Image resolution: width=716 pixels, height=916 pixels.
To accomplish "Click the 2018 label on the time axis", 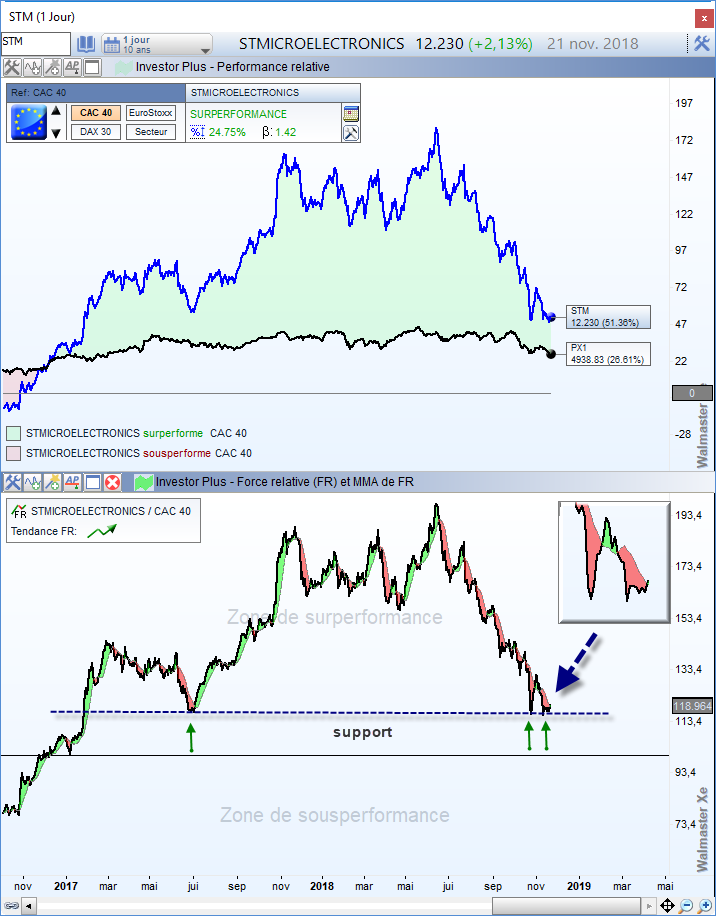I will coord(322,886).
